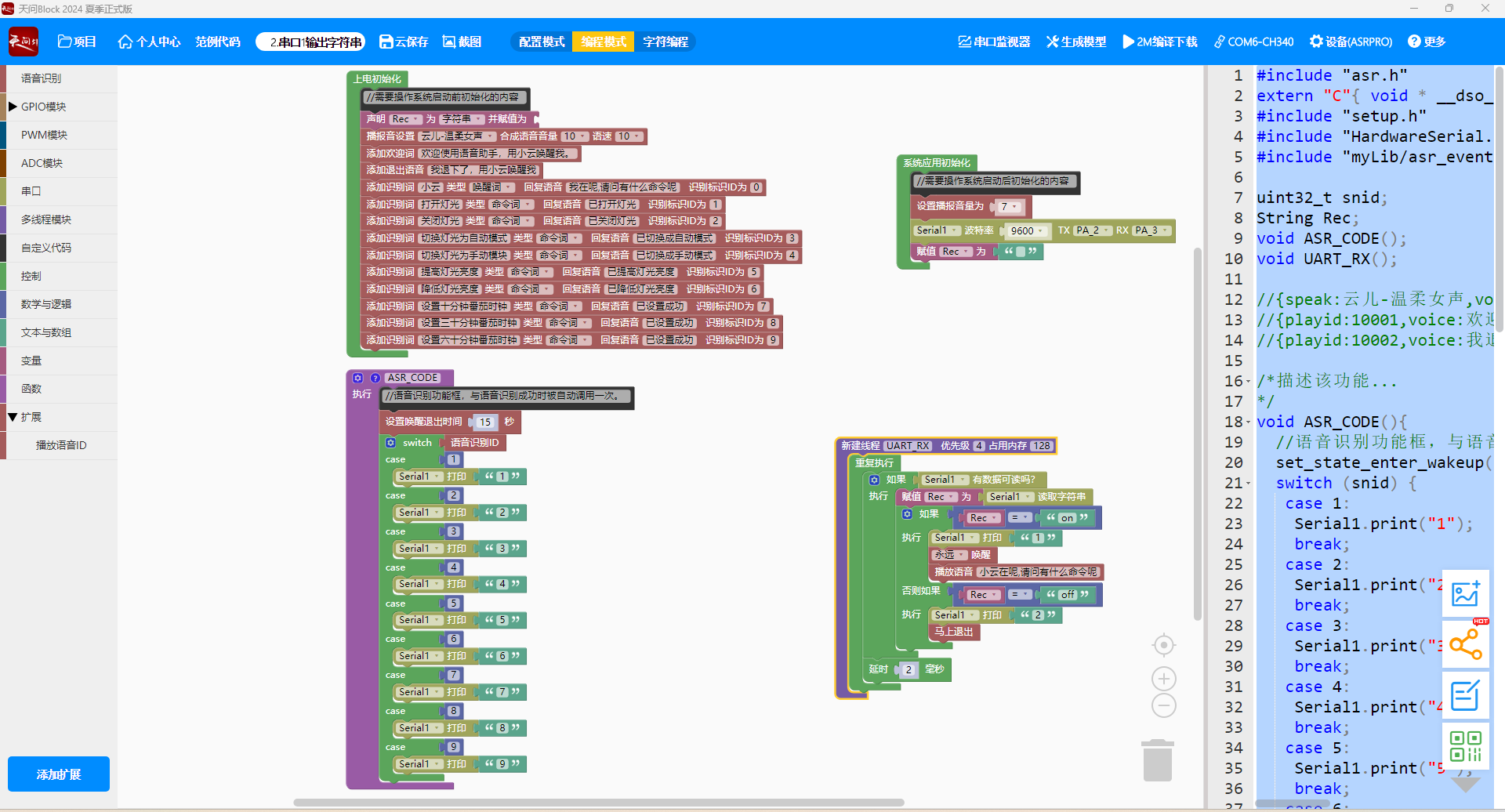Zoom in on the block workspace

tap(1164, 679)
